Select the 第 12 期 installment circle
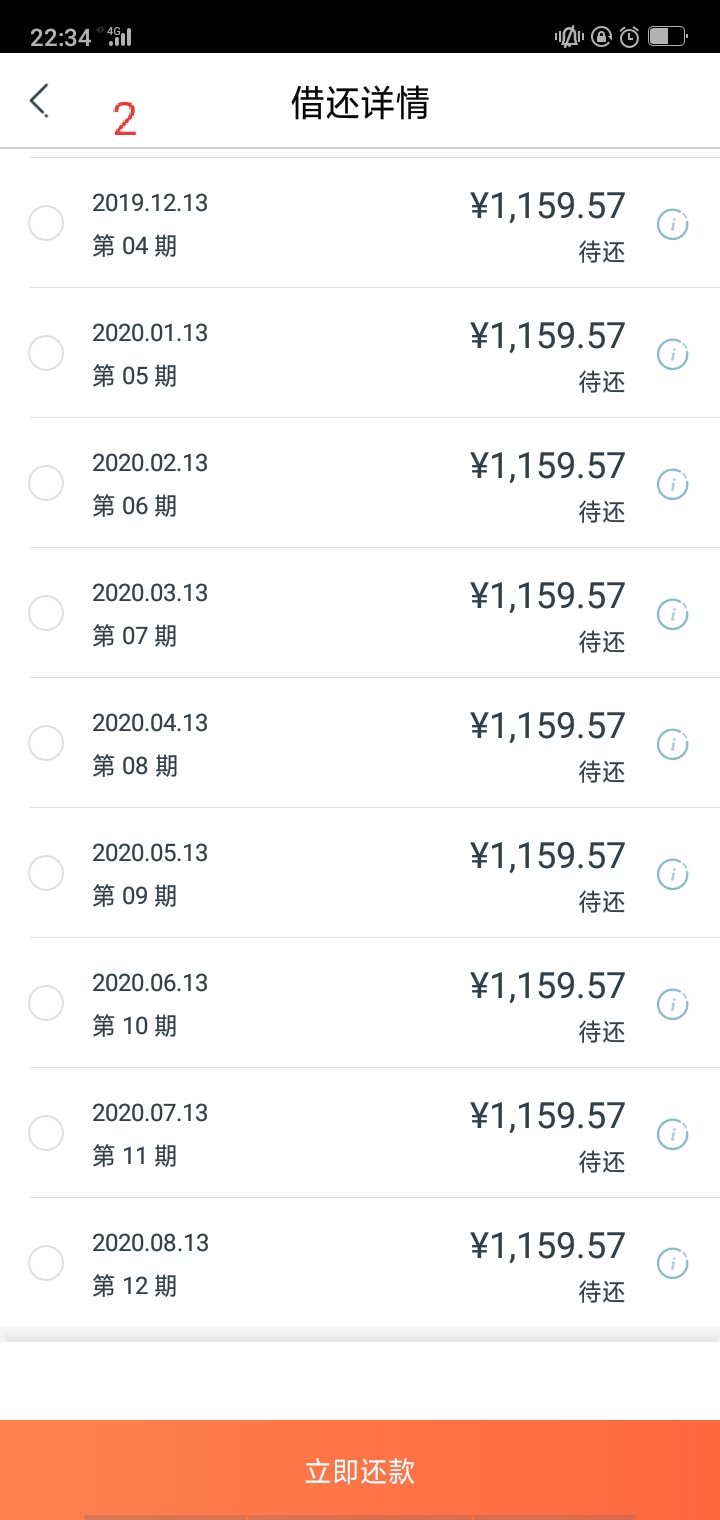 [46, 1263]
